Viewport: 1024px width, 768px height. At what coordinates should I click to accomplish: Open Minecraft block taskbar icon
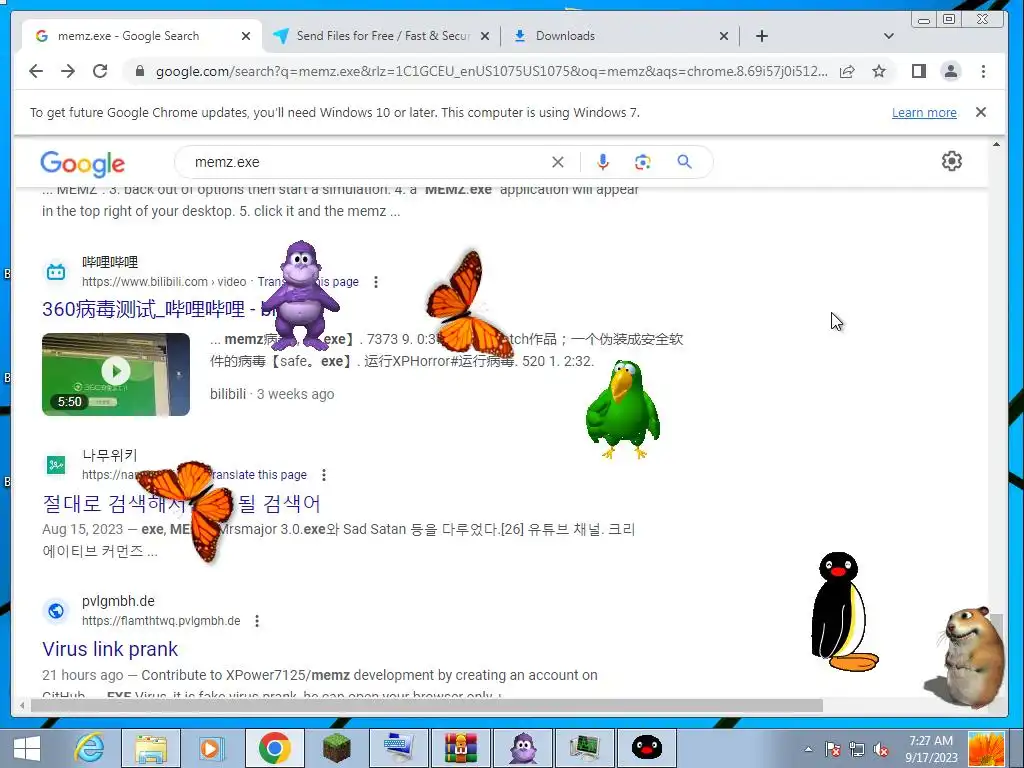pos(336,748)
